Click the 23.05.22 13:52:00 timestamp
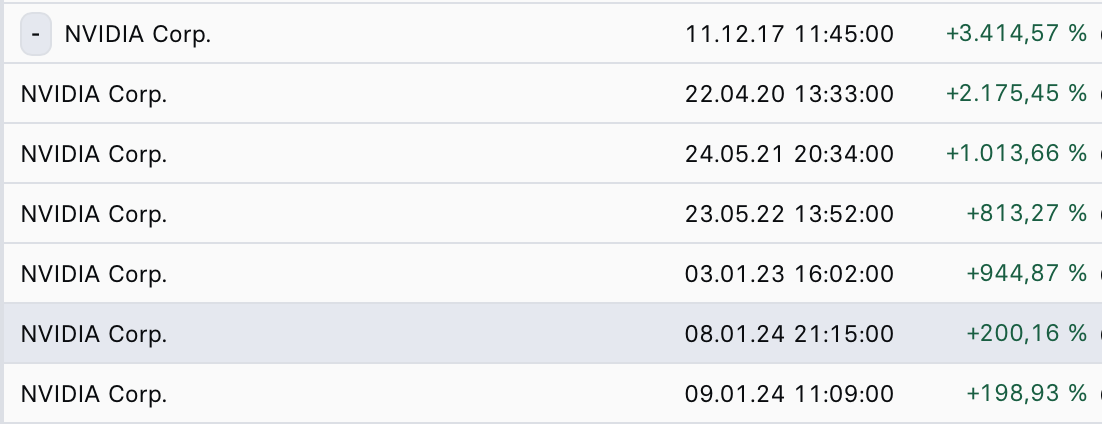This screenshot has width=1102, height=424. (789, 214)
